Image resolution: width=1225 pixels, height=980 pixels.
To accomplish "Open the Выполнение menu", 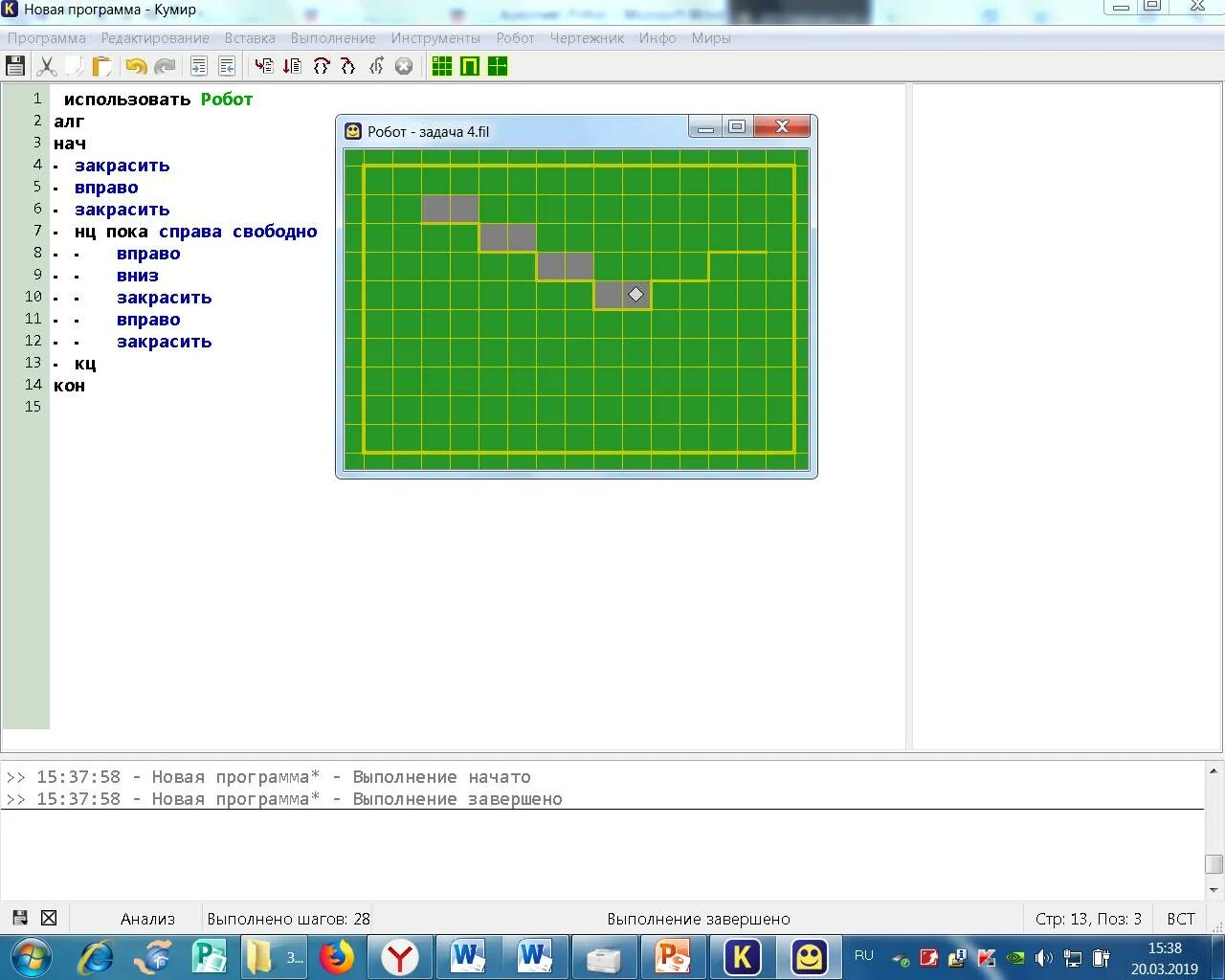I will (x=333, y=38).
